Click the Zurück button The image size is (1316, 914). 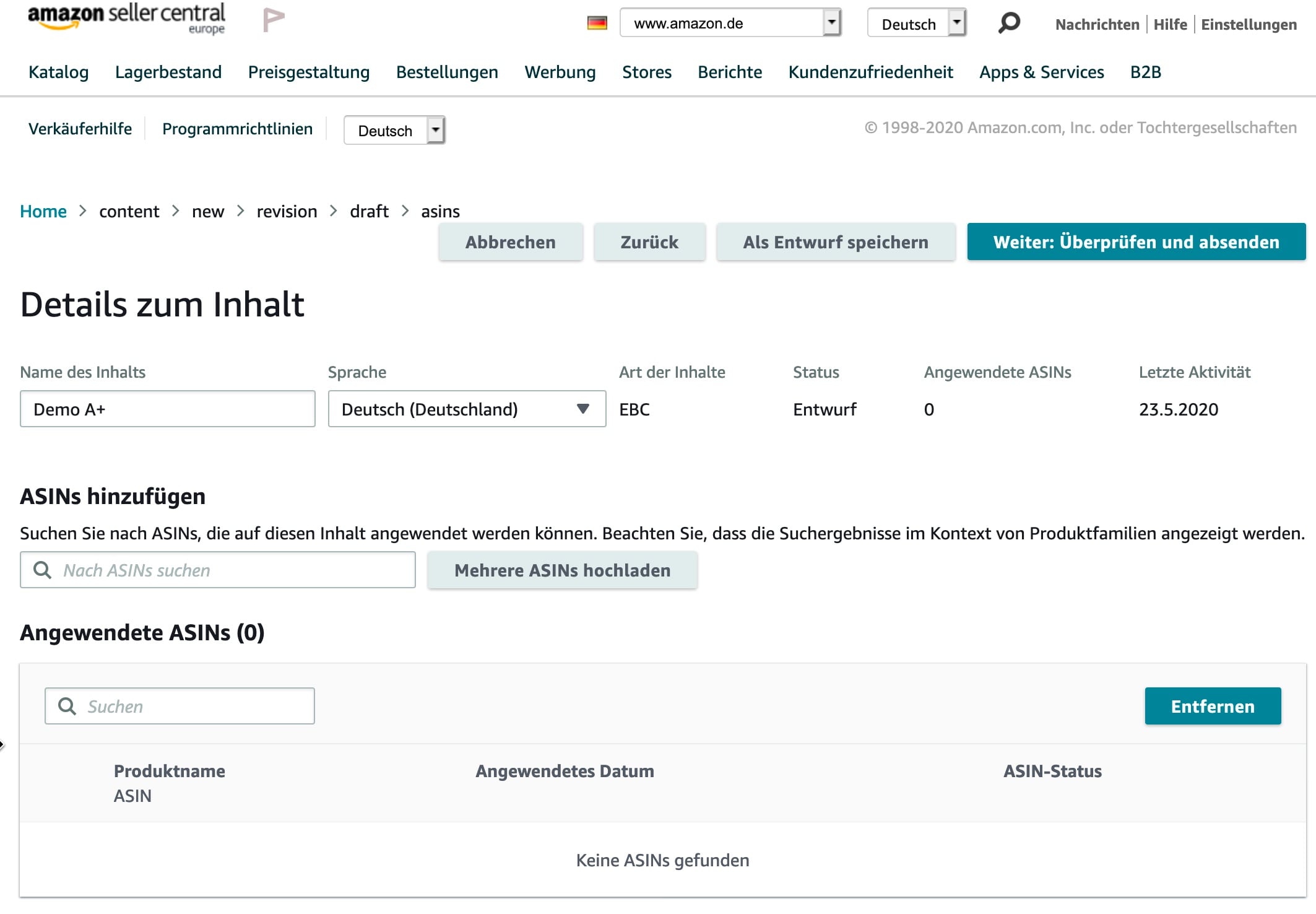pyautogui.click(x=649, y=242)
